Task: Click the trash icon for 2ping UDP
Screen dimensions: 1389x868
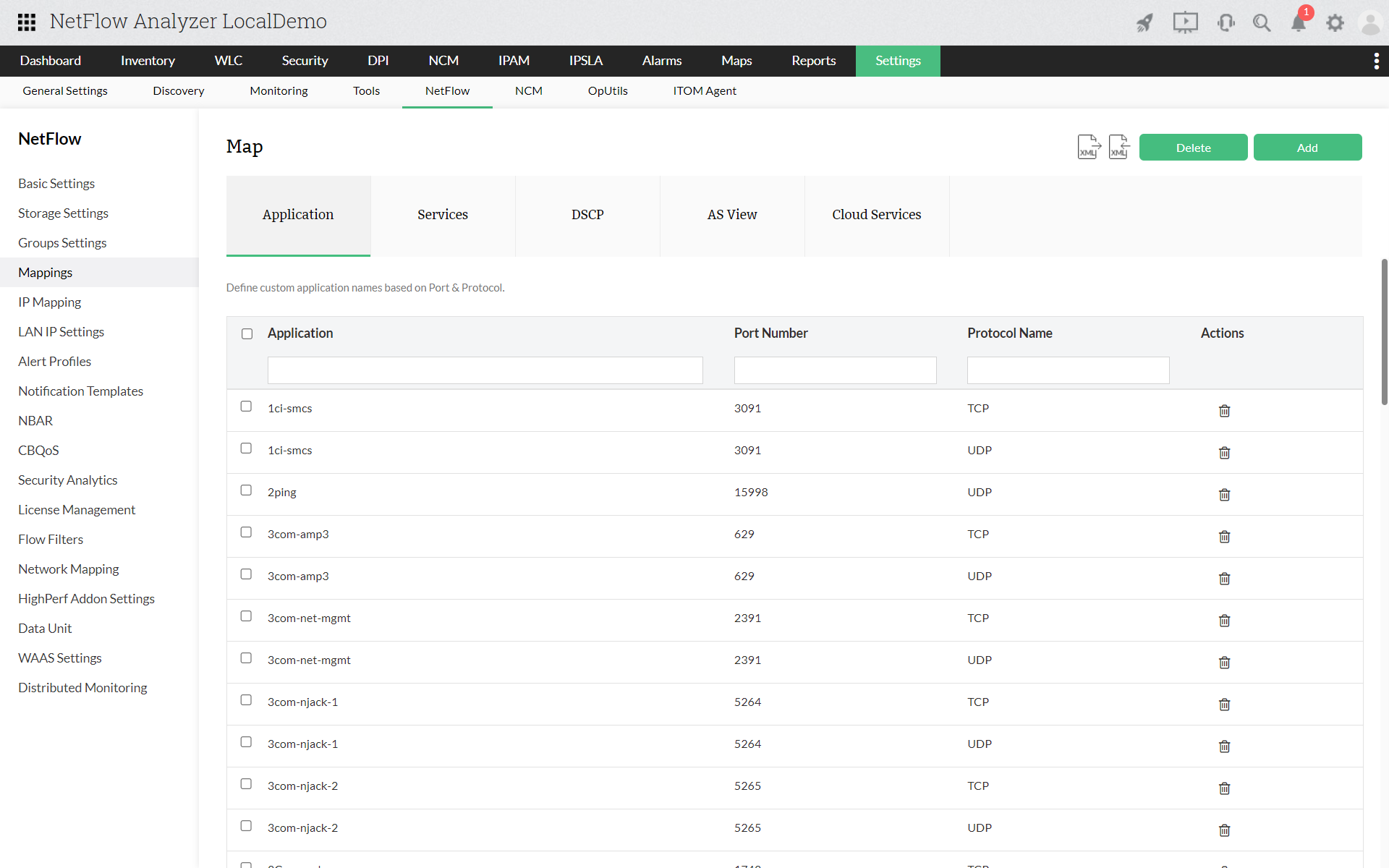Action: tap(1224, 491)
